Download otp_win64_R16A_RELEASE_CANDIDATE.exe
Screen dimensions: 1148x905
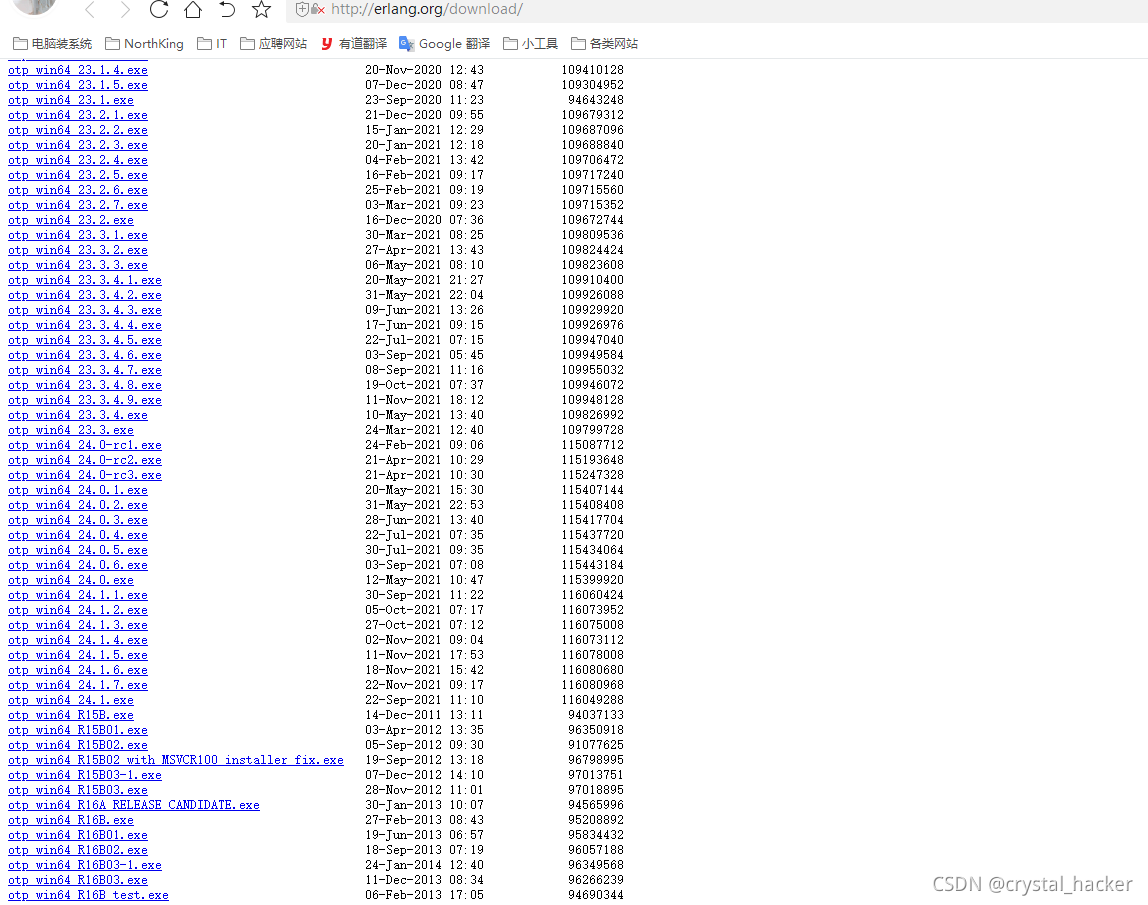(x=134, y=805)
